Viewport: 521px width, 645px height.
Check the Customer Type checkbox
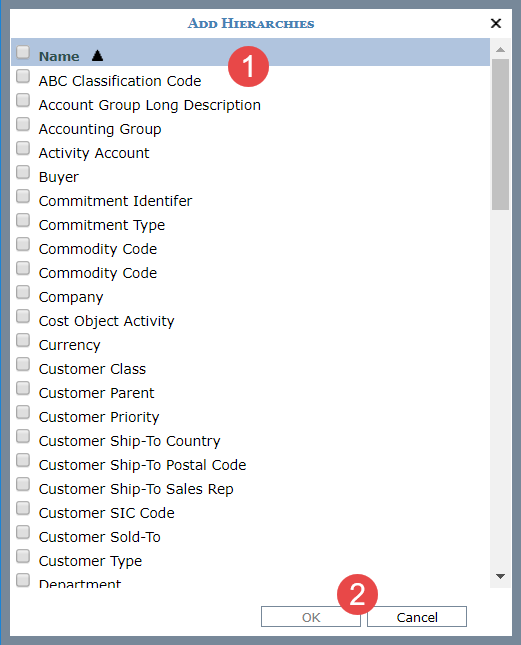pos(23,556)
